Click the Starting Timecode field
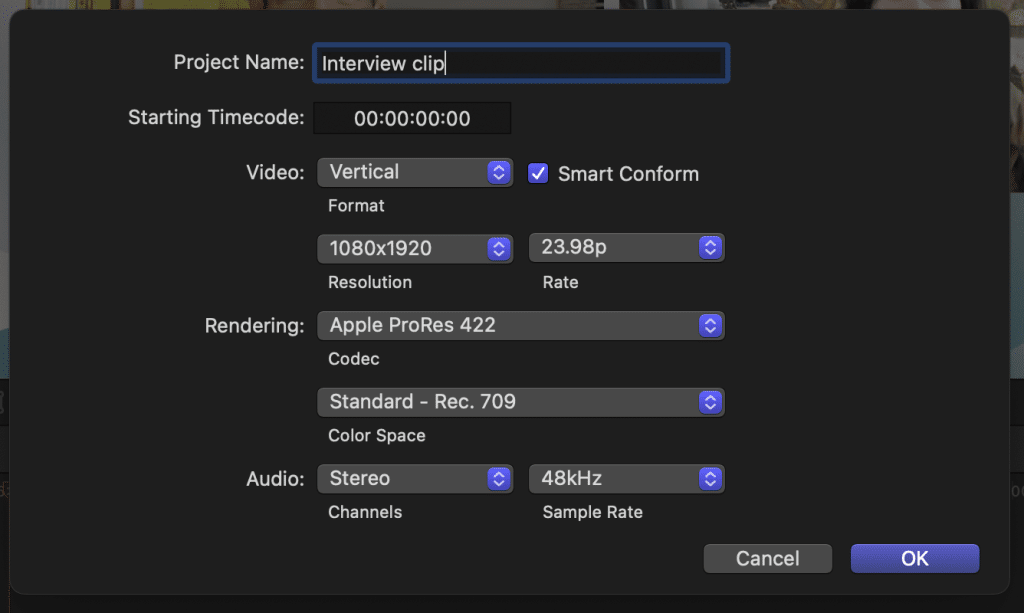This screenshot has height=613, width=1024. (x=412, y=118)
